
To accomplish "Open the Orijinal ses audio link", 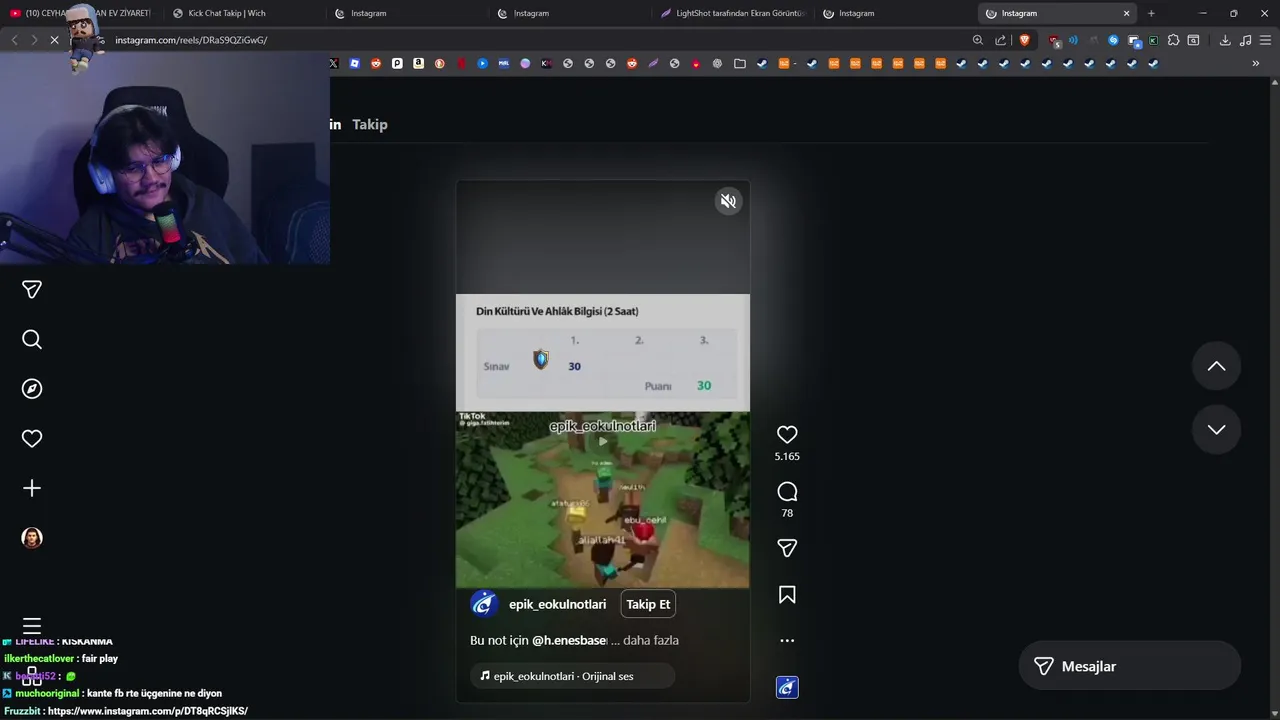I will tap(572, 676).
